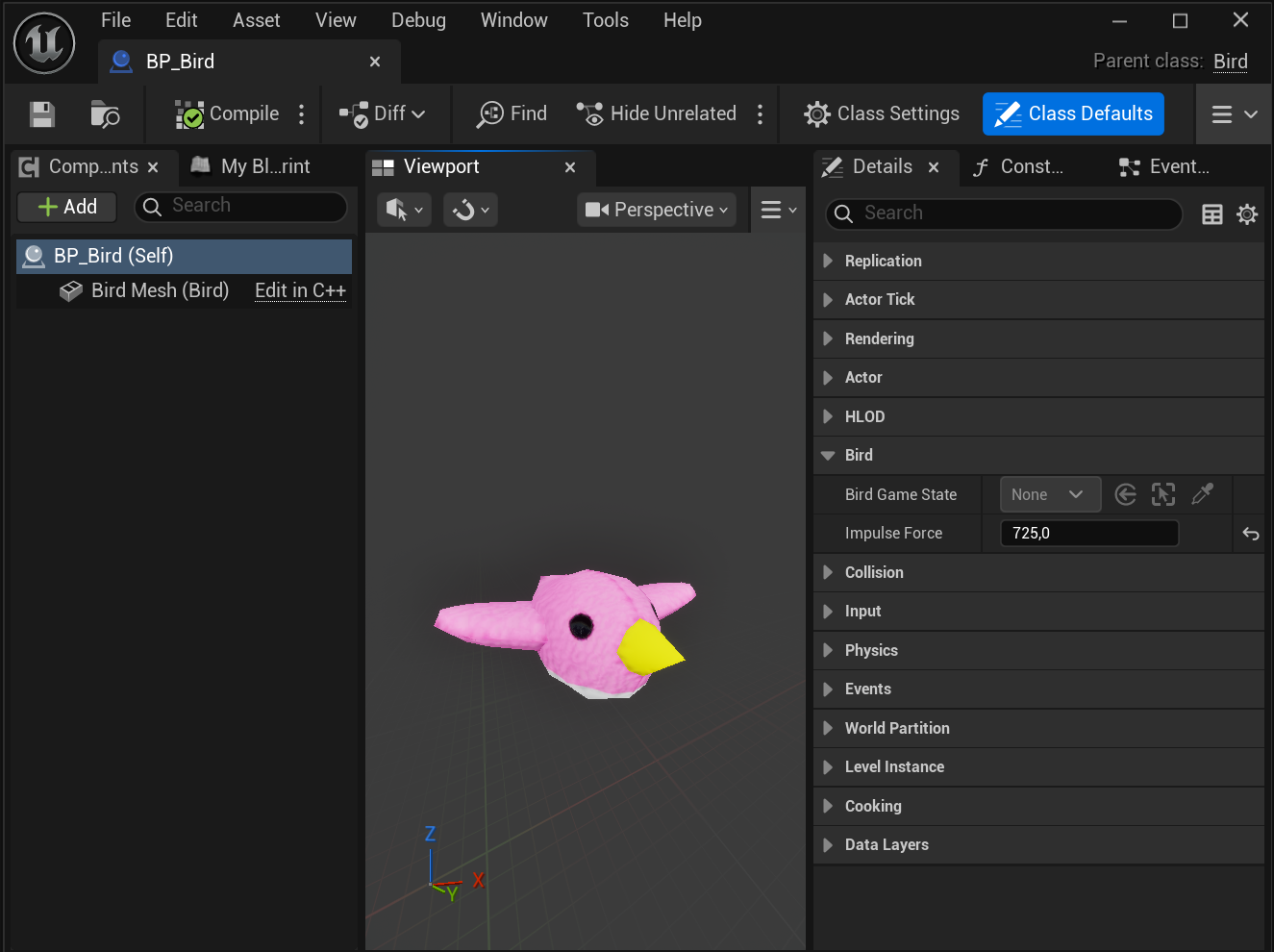This screenshot has width=1274, height=952.
Task: Save the blueprint with the floppy disk icon
Action: [42, 114]
